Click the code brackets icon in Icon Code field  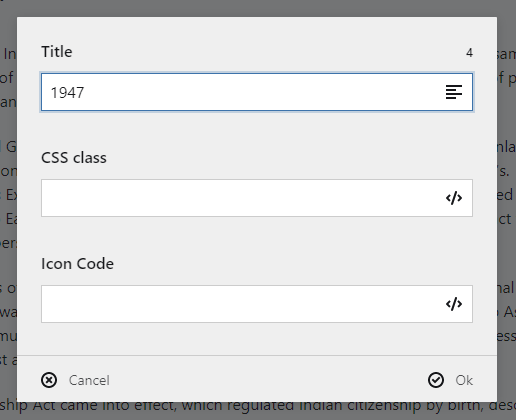tap(454, 304)
